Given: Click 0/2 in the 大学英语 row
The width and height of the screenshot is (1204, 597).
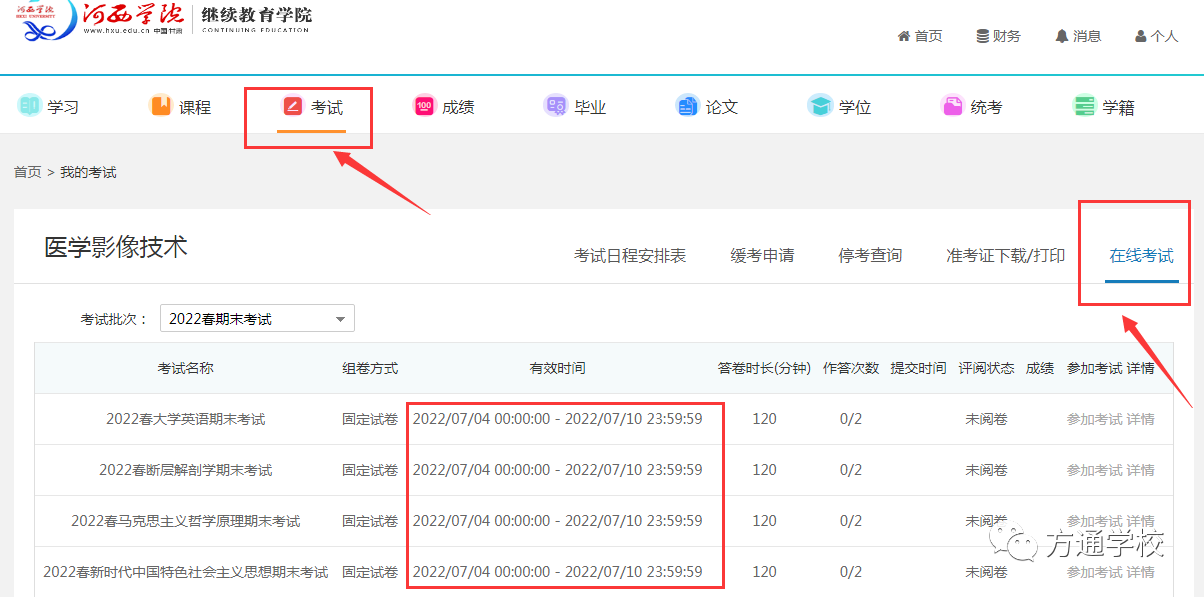Looking at the screenshot, I should tap(851, 419).
